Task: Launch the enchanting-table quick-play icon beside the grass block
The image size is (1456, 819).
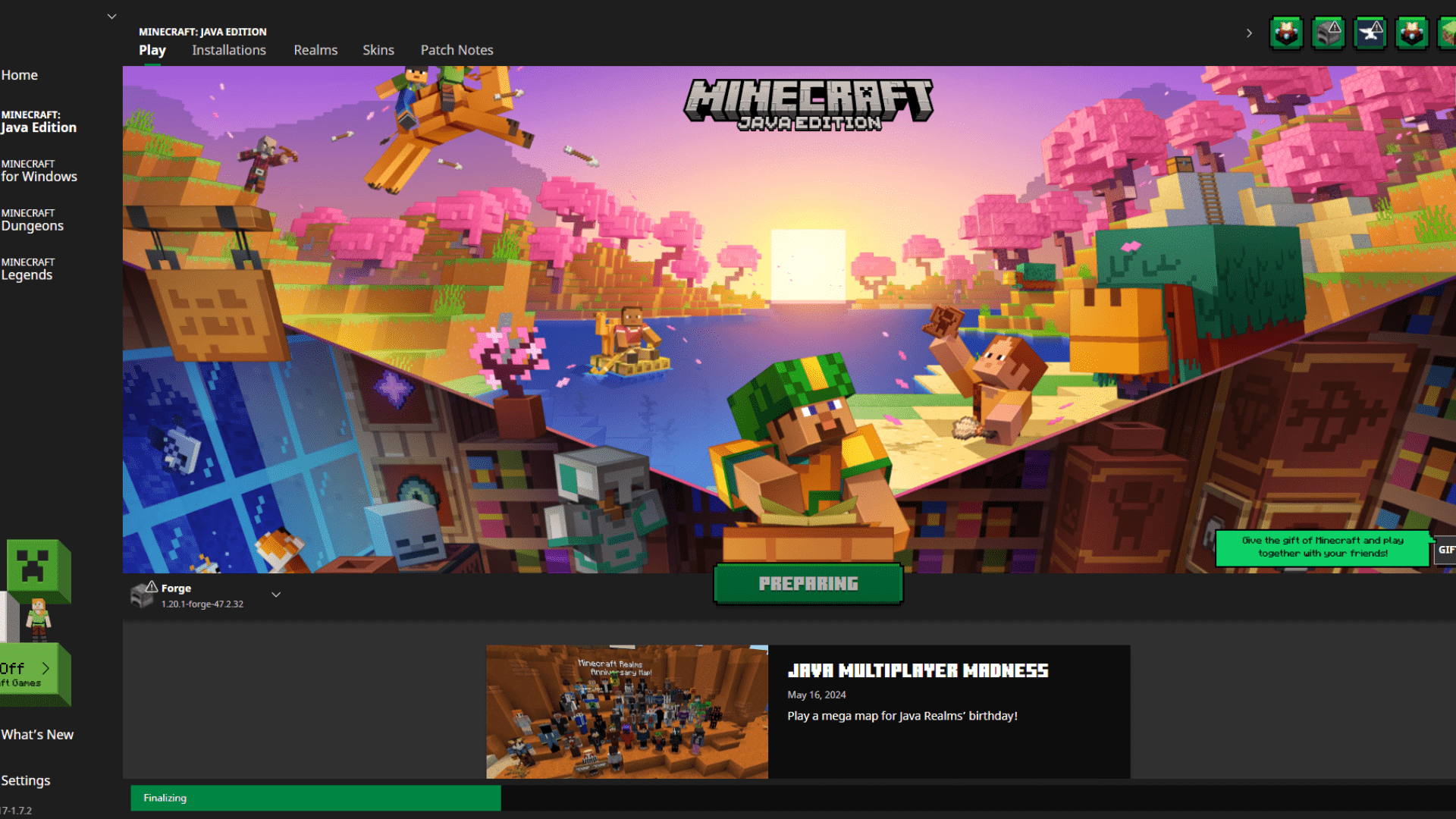Action: tap(1412, 33)
